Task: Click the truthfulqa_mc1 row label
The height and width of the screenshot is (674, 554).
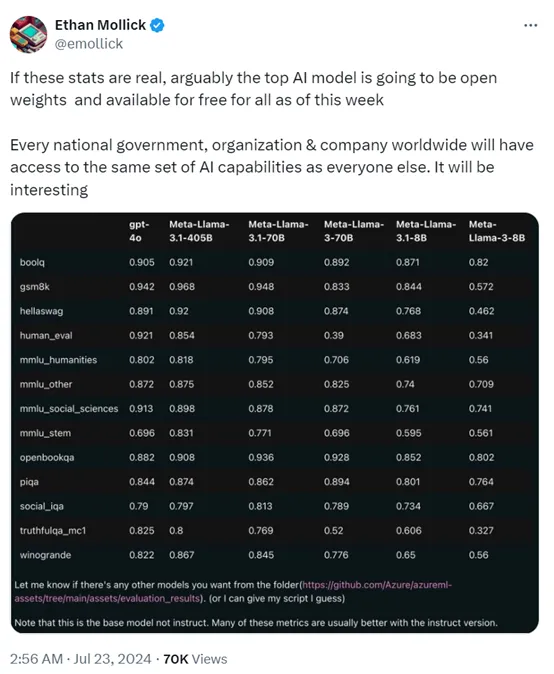Action: click(x=53, y=530)
